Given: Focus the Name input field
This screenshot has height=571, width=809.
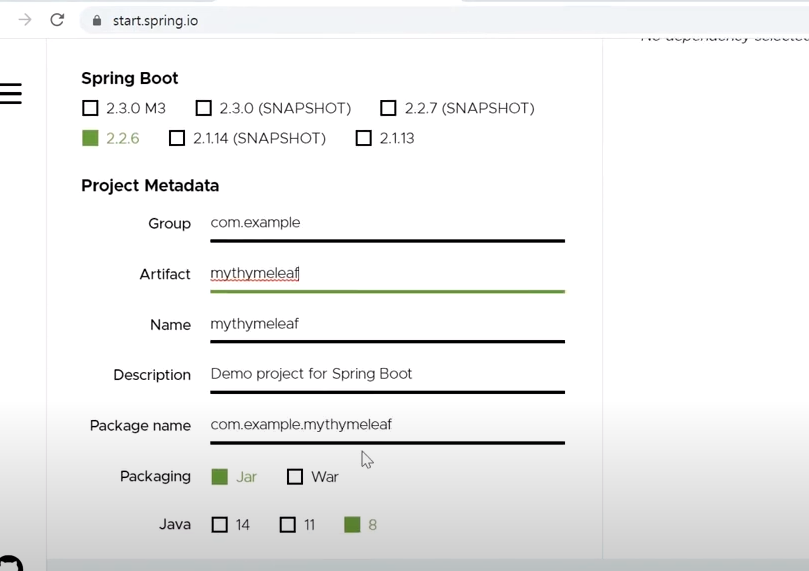Looking at the screenshot, I should pyautogui.click(x=387, y=324).
